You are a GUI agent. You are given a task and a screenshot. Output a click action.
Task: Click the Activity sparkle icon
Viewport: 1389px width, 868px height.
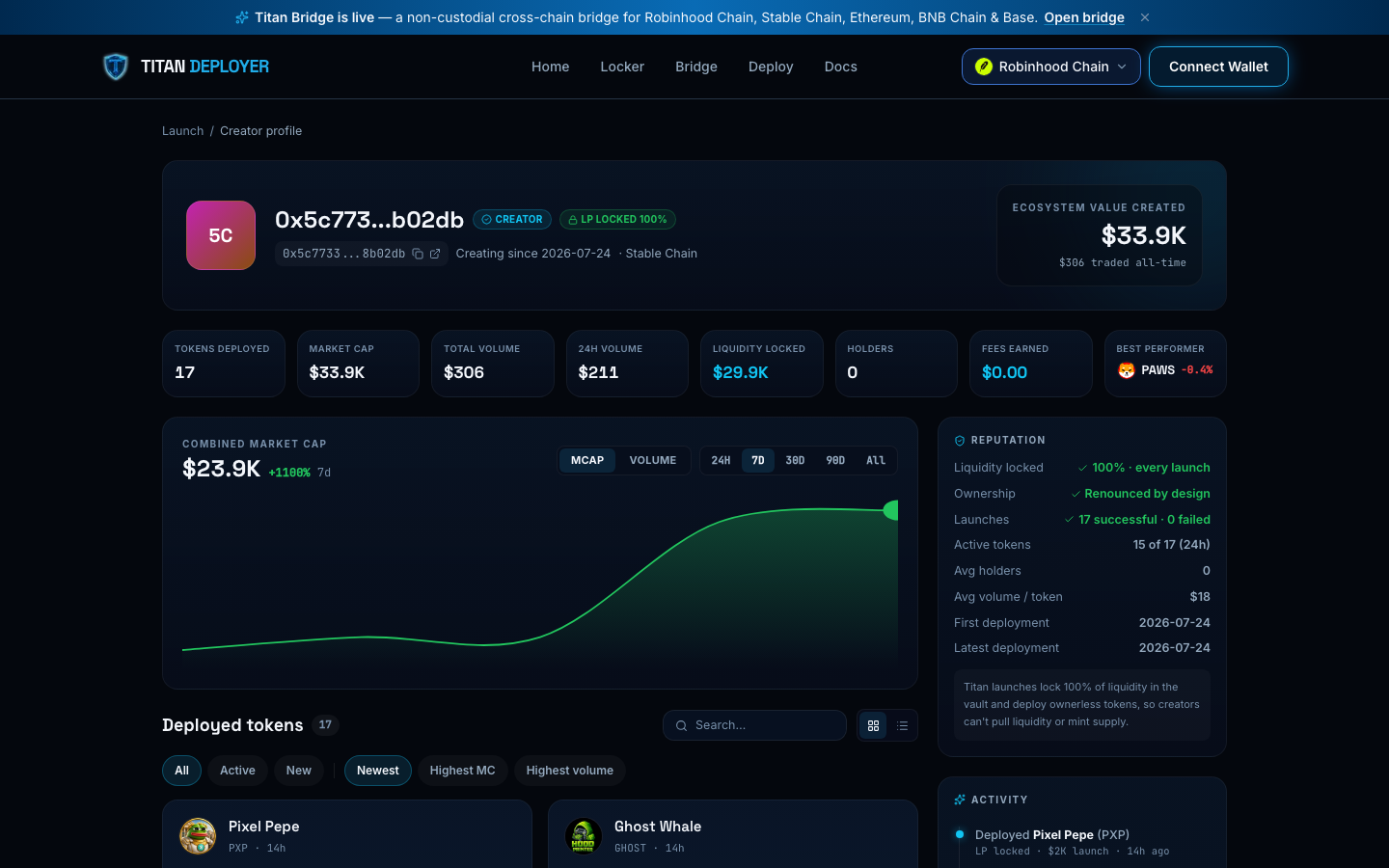tap(960, 800)
